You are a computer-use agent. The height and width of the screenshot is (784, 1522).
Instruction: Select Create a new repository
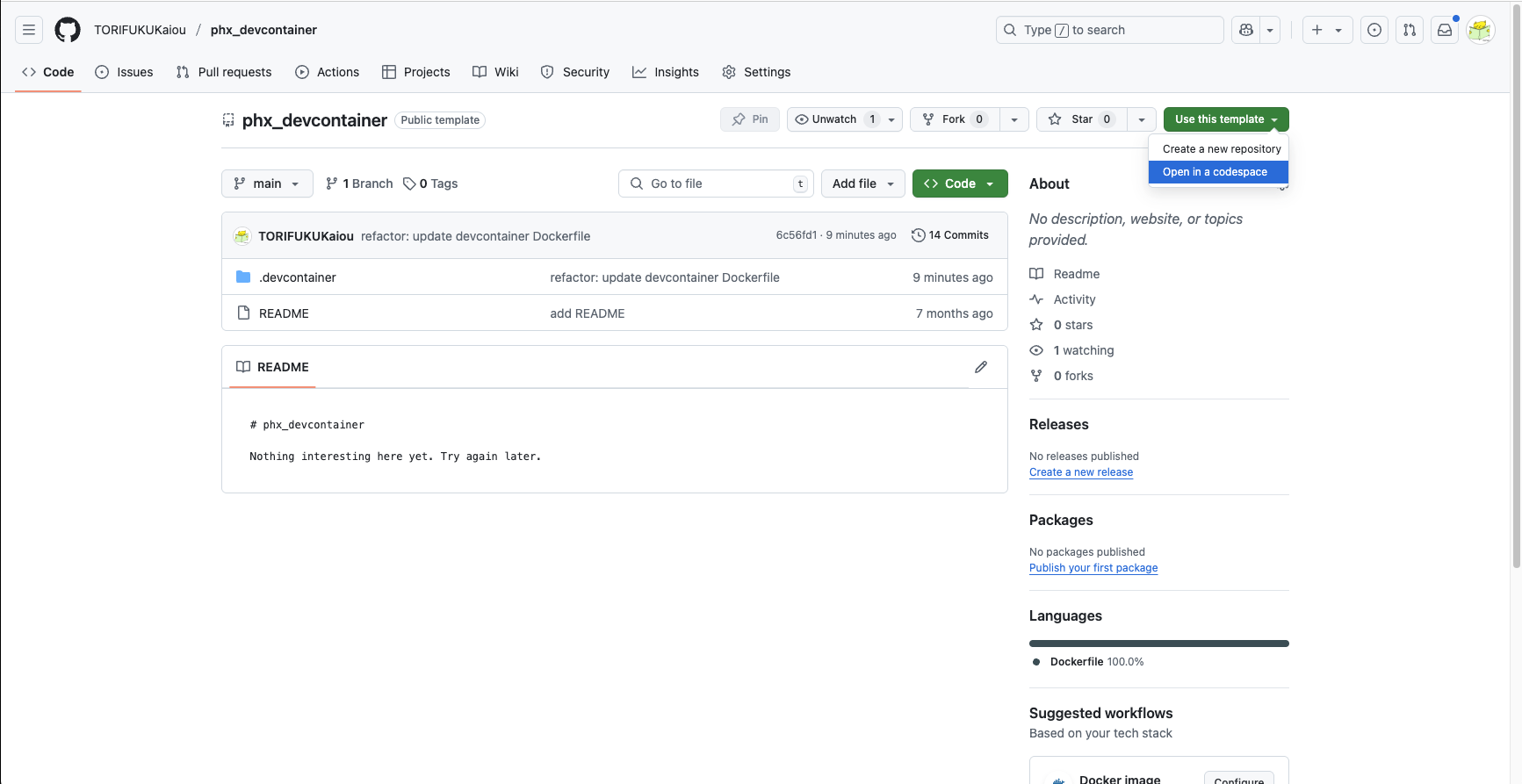[x=1219, y=149]
